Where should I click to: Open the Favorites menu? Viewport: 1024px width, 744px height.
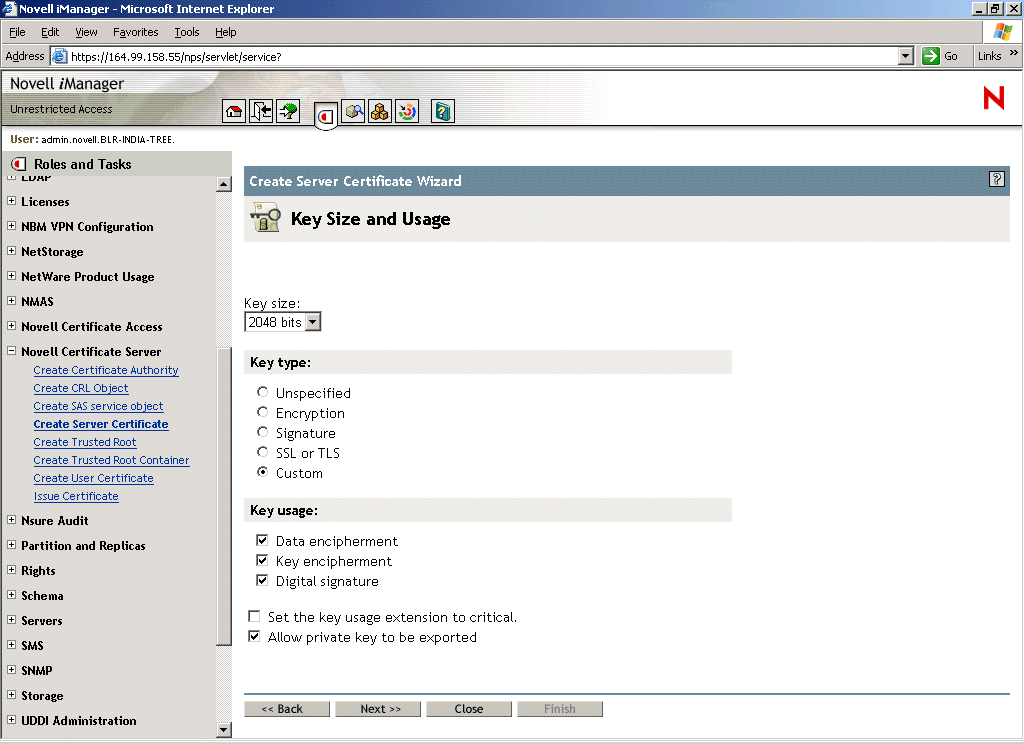pyautogui.click(x=135, y=32)
